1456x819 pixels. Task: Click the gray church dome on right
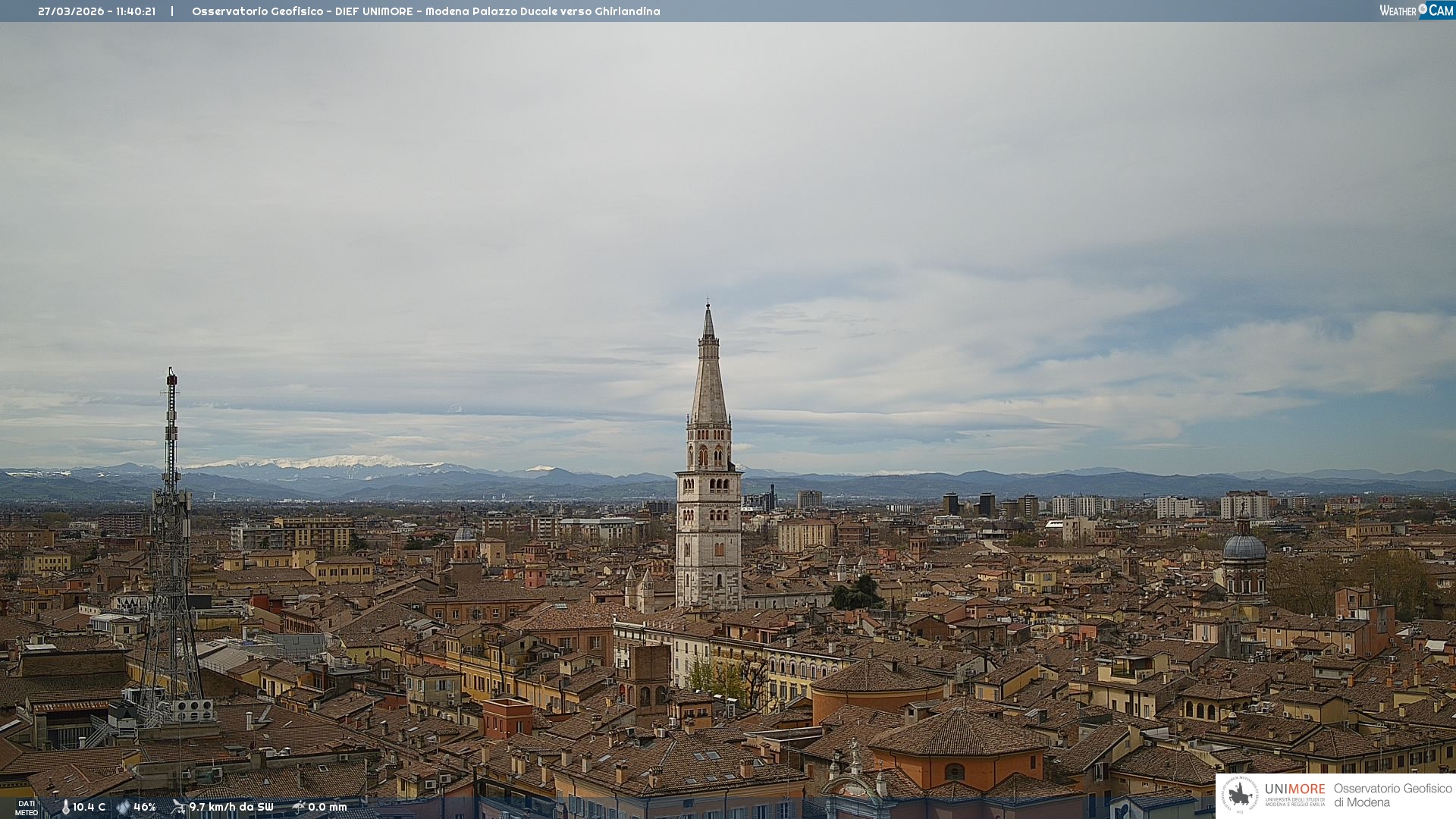pos(1244,548)
